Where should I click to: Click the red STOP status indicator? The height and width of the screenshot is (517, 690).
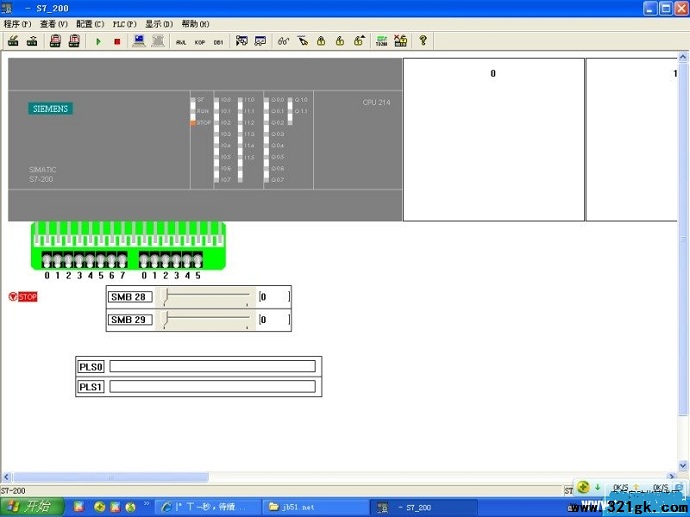pos(23,297)
